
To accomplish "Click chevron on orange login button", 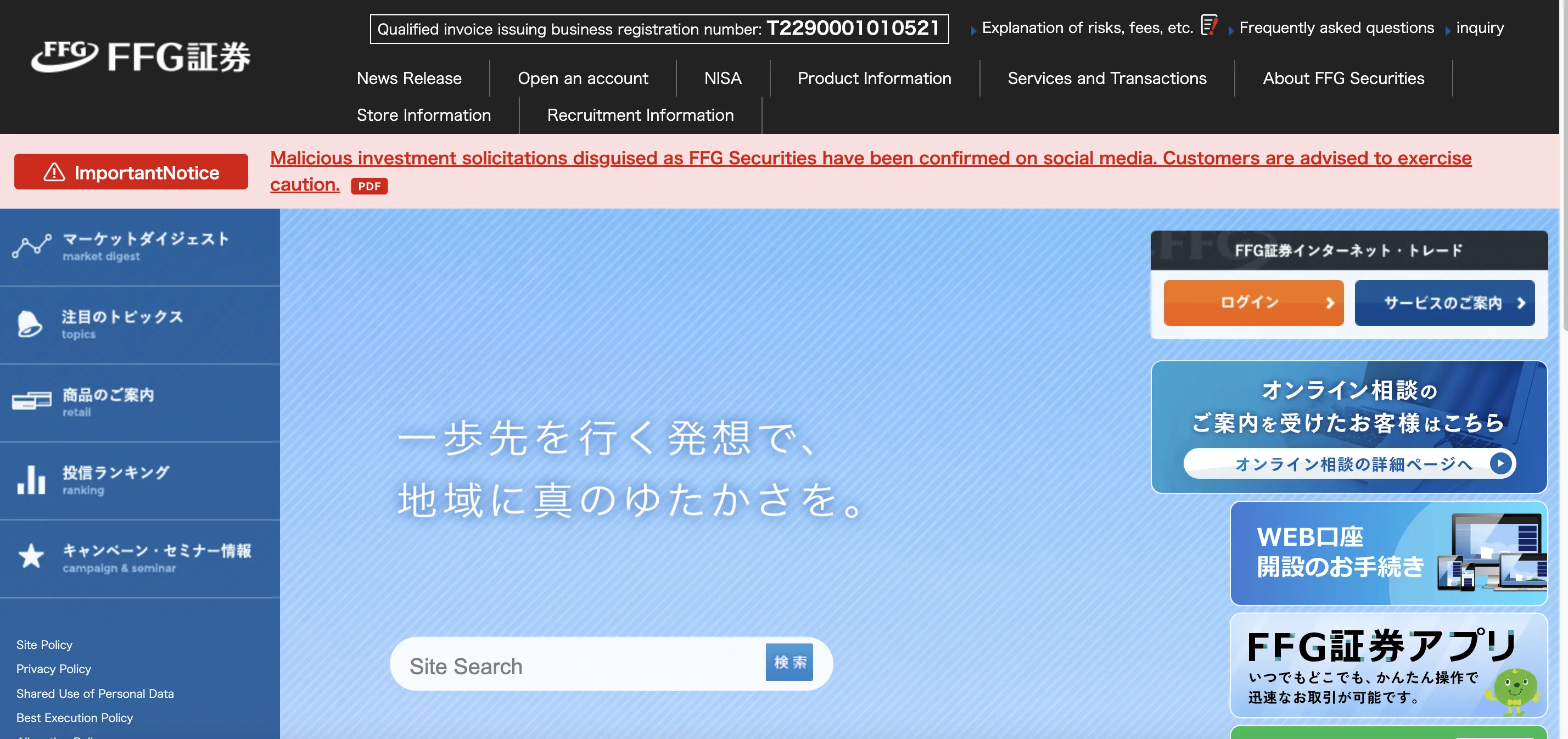I will tap(1330, 303).
